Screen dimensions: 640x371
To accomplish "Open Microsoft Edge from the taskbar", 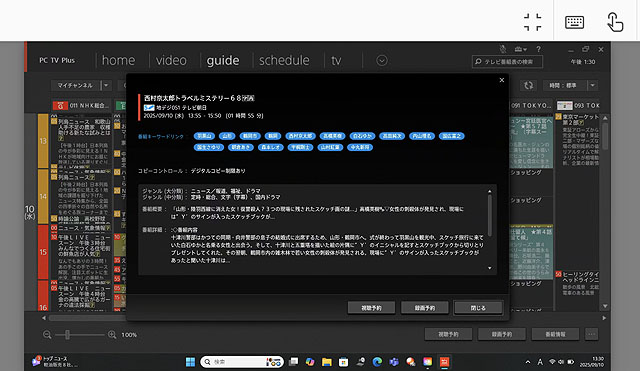I will point(377,362).
